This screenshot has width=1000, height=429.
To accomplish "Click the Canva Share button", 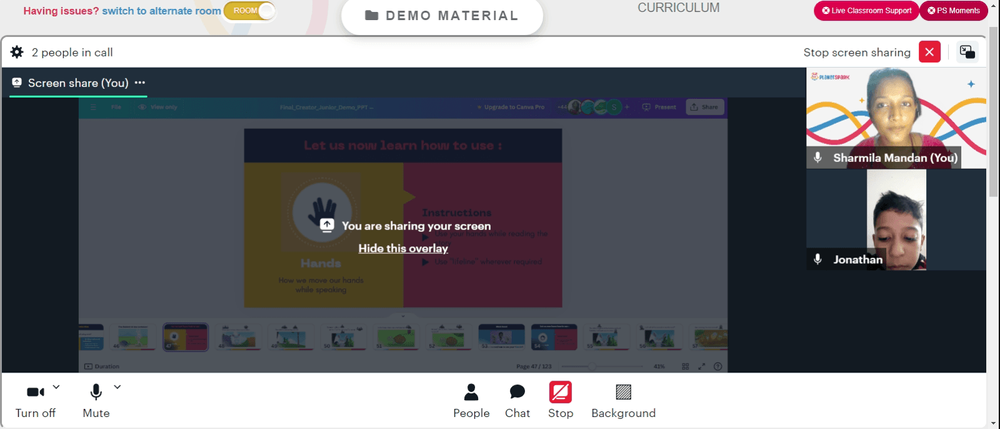I will point(704,107).
